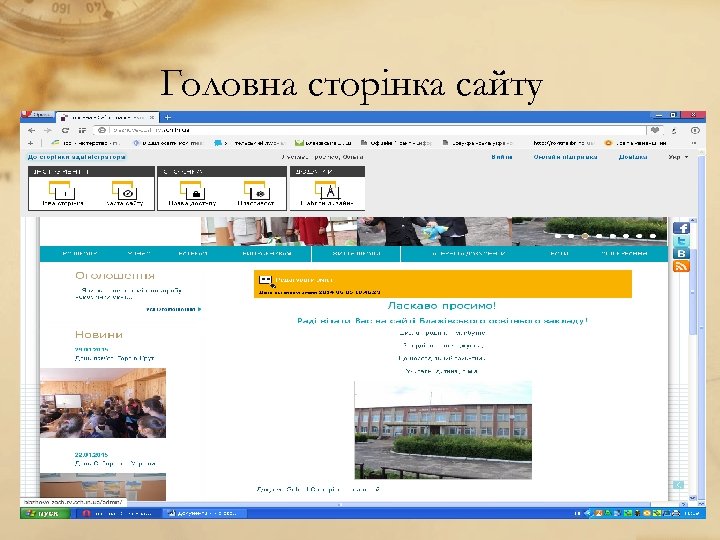The width and height of the screenshot is (720, 540).
Task: Open 'Онлайн підтримка' link
Action: point(565,157)
